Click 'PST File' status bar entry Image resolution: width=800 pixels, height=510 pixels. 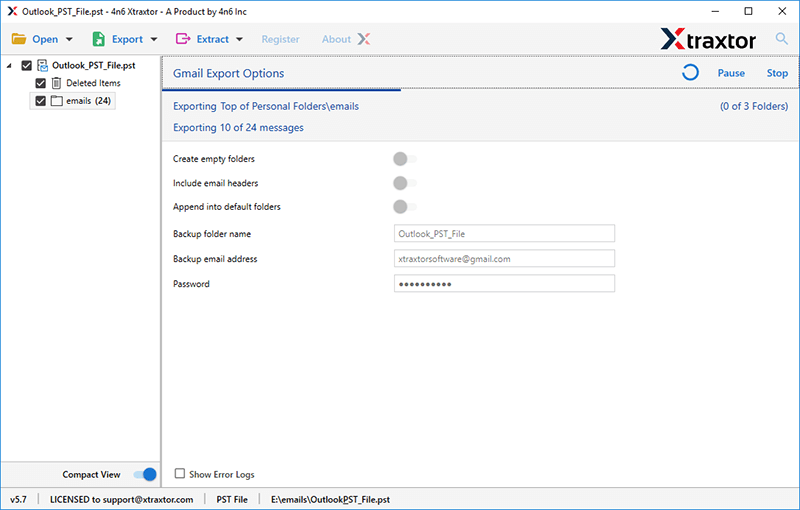click(x=232, y=499)
